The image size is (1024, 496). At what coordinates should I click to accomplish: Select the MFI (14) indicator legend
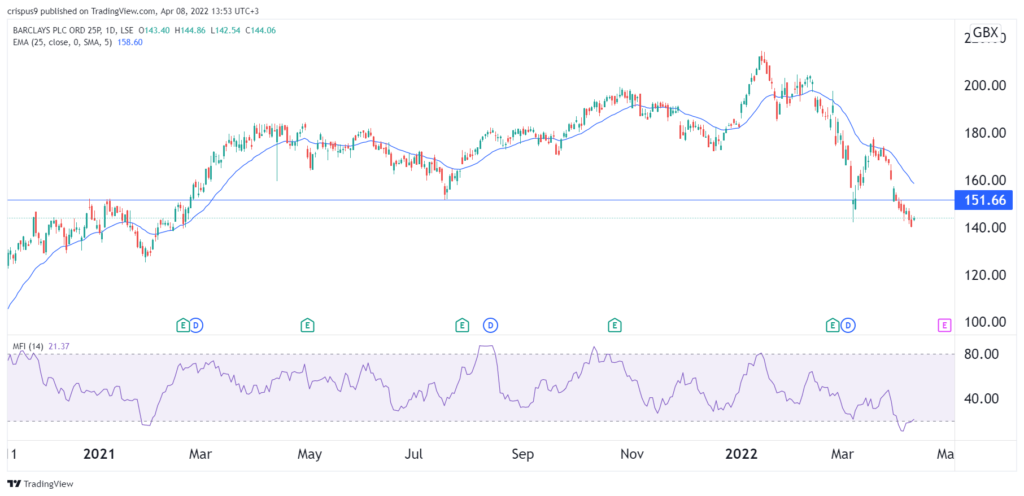point(27,347)
